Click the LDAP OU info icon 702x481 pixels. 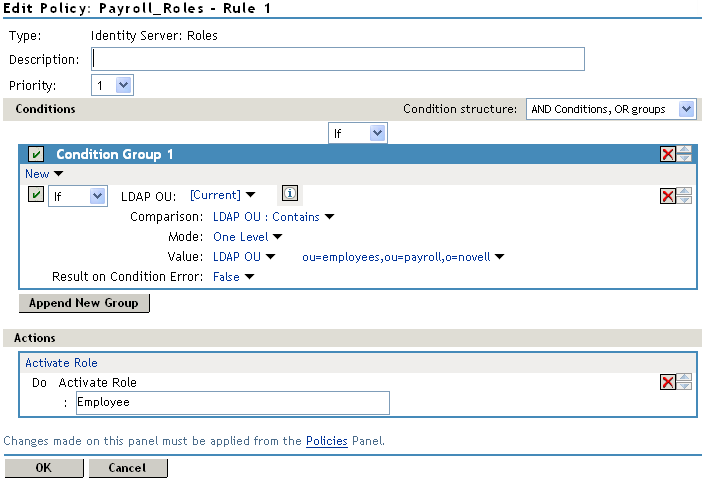pos(289,196)
